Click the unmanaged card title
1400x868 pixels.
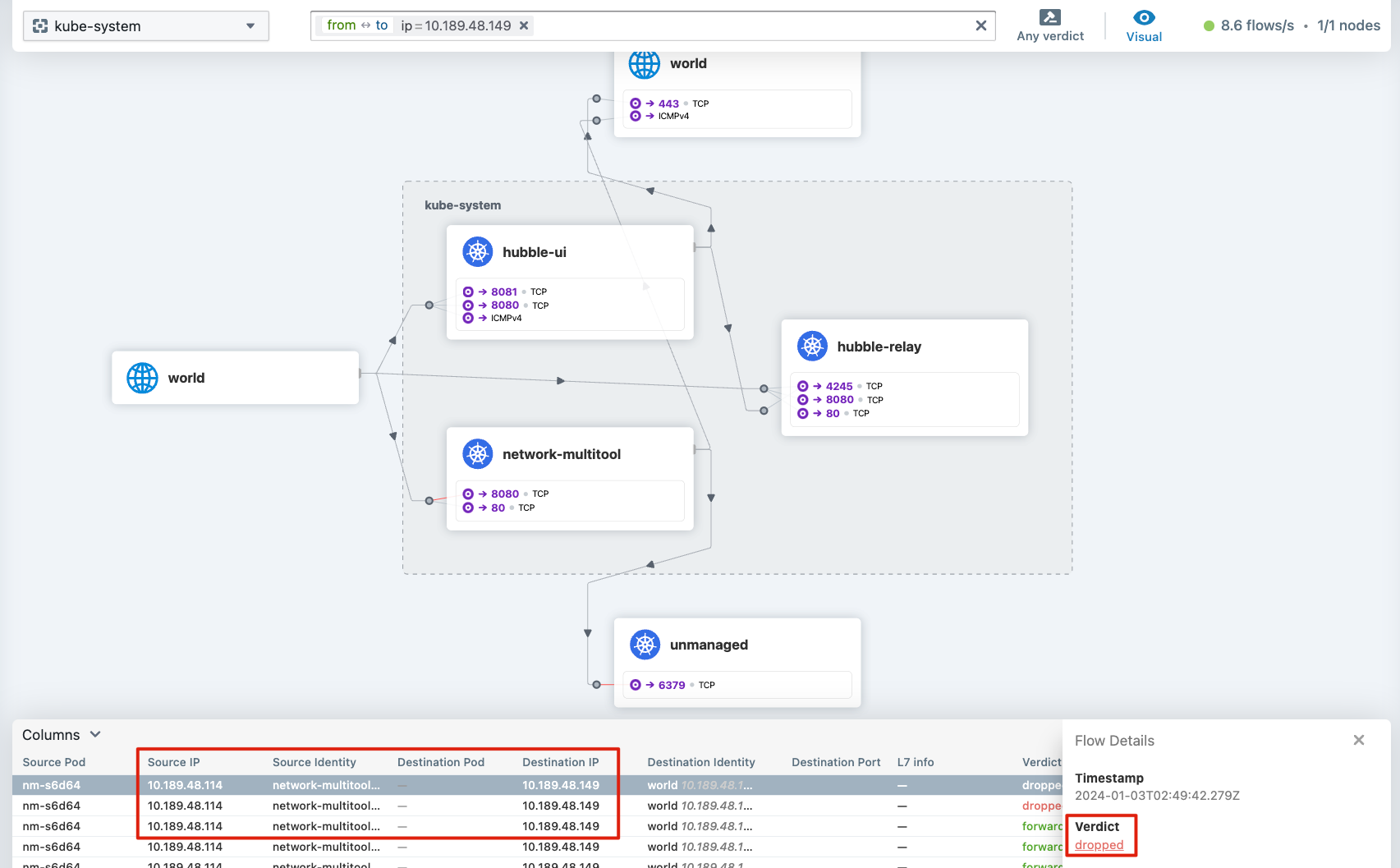[709, 645]
